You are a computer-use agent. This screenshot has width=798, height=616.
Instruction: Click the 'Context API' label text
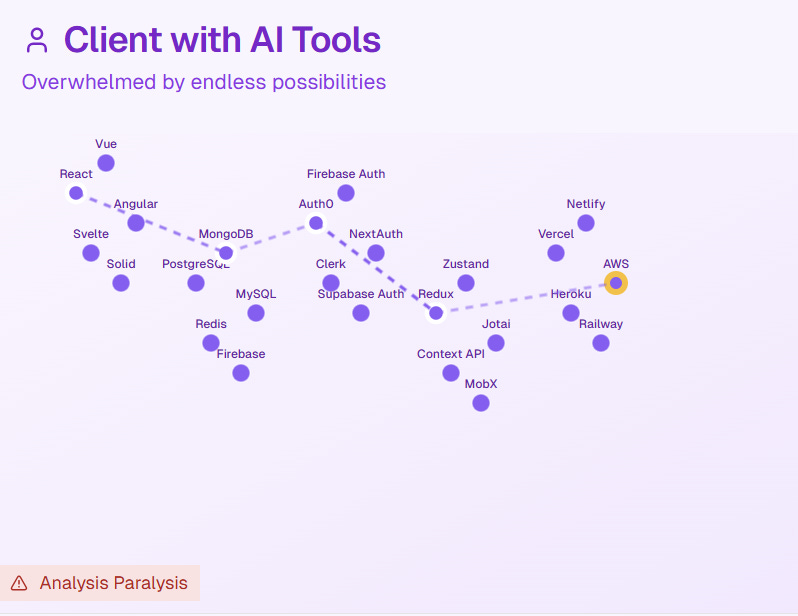pyautogui.click(x=451, y=354)
